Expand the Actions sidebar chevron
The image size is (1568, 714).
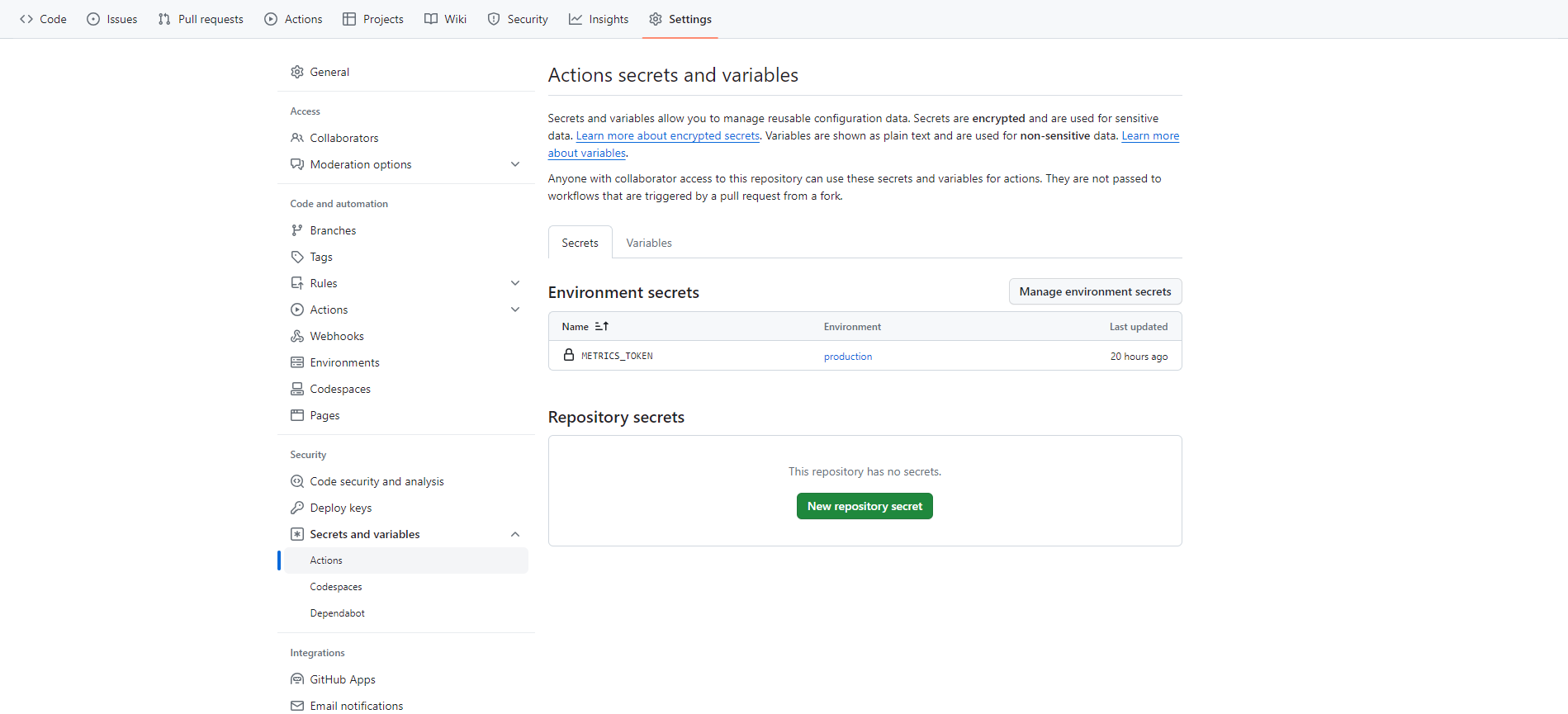point(515,310)
